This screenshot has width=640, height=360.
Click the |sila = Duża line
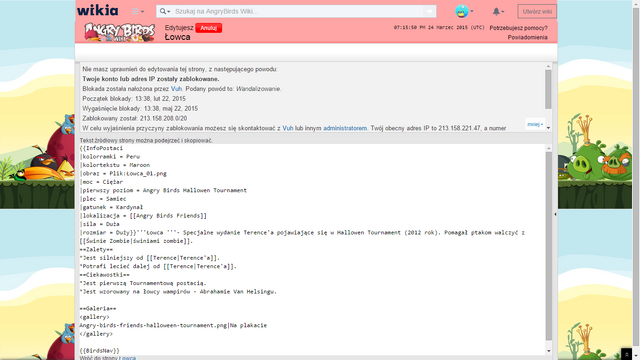[x=100, y=224]
